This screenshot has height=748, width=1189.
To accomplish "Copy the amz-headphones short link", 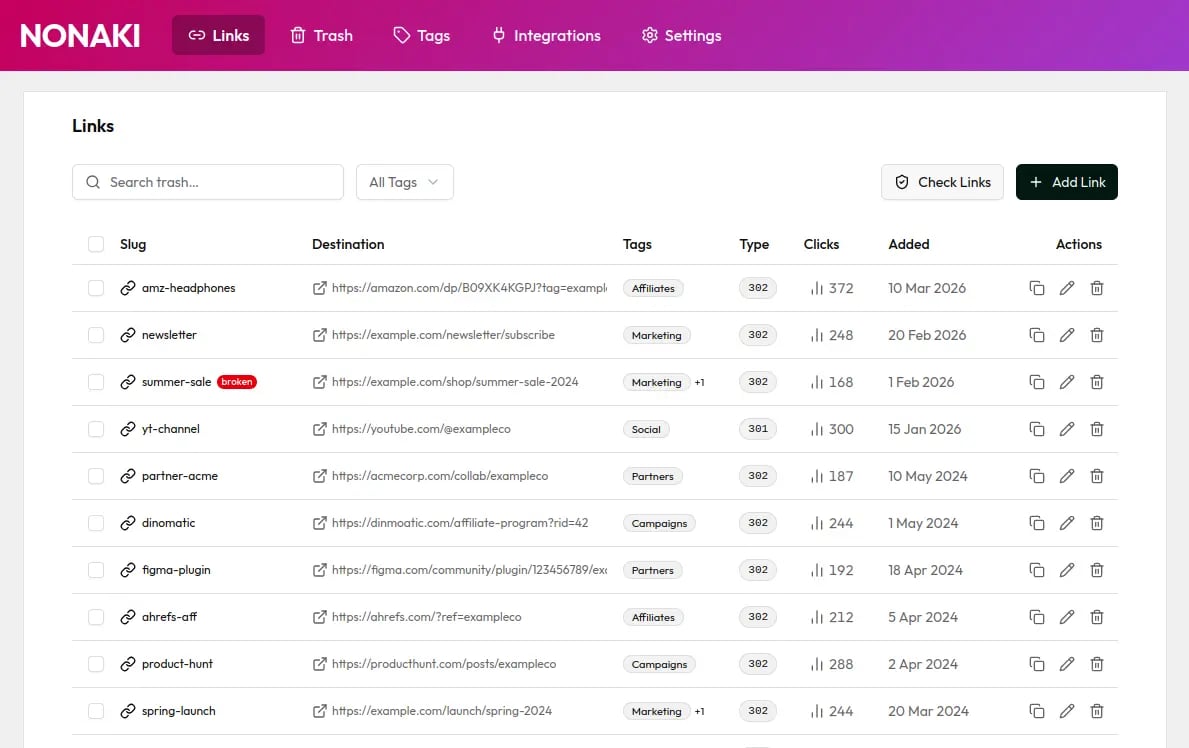I will coord(1037,288).
